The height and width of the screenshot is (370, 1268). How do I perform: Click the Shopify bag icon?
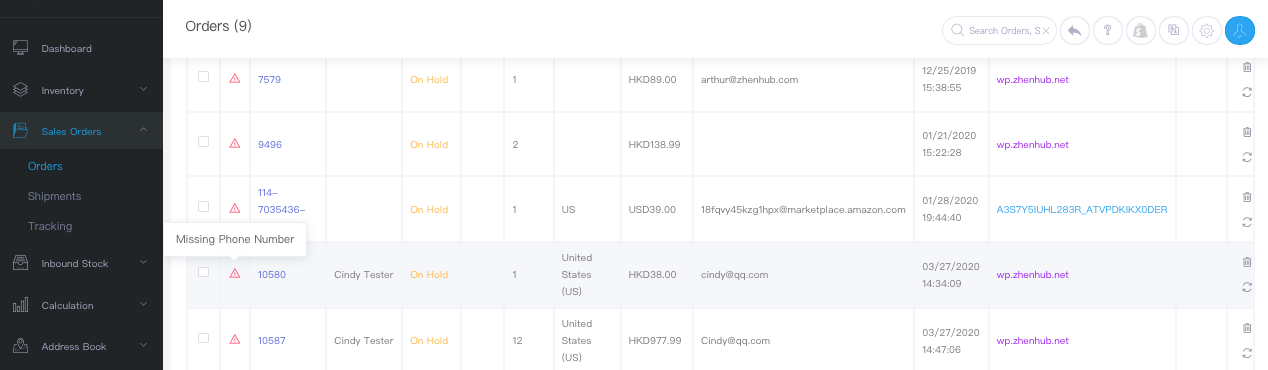pyautogui.click(x=1140, y=31)
